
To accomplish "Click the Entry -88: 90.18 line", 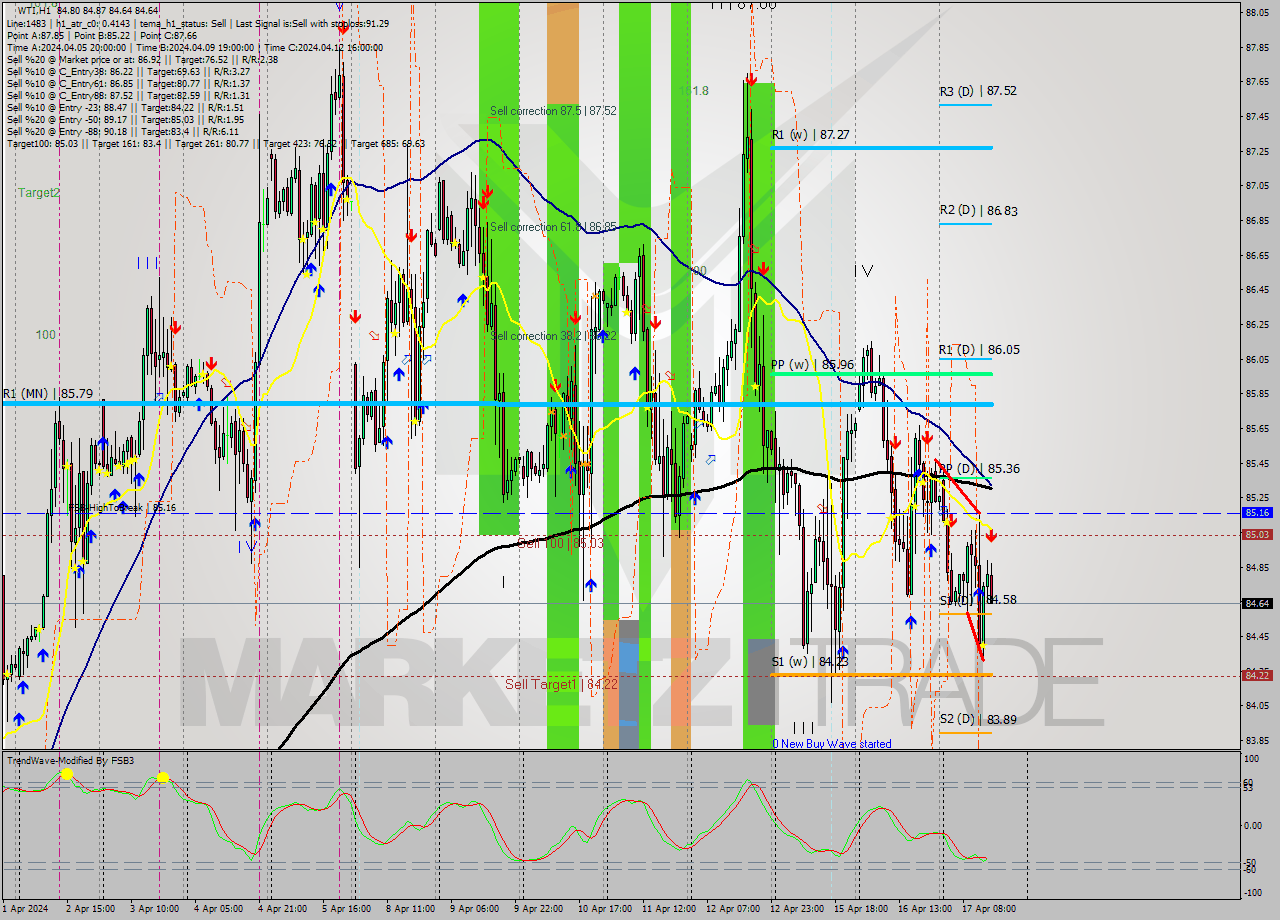I will (x=123, y=131).
